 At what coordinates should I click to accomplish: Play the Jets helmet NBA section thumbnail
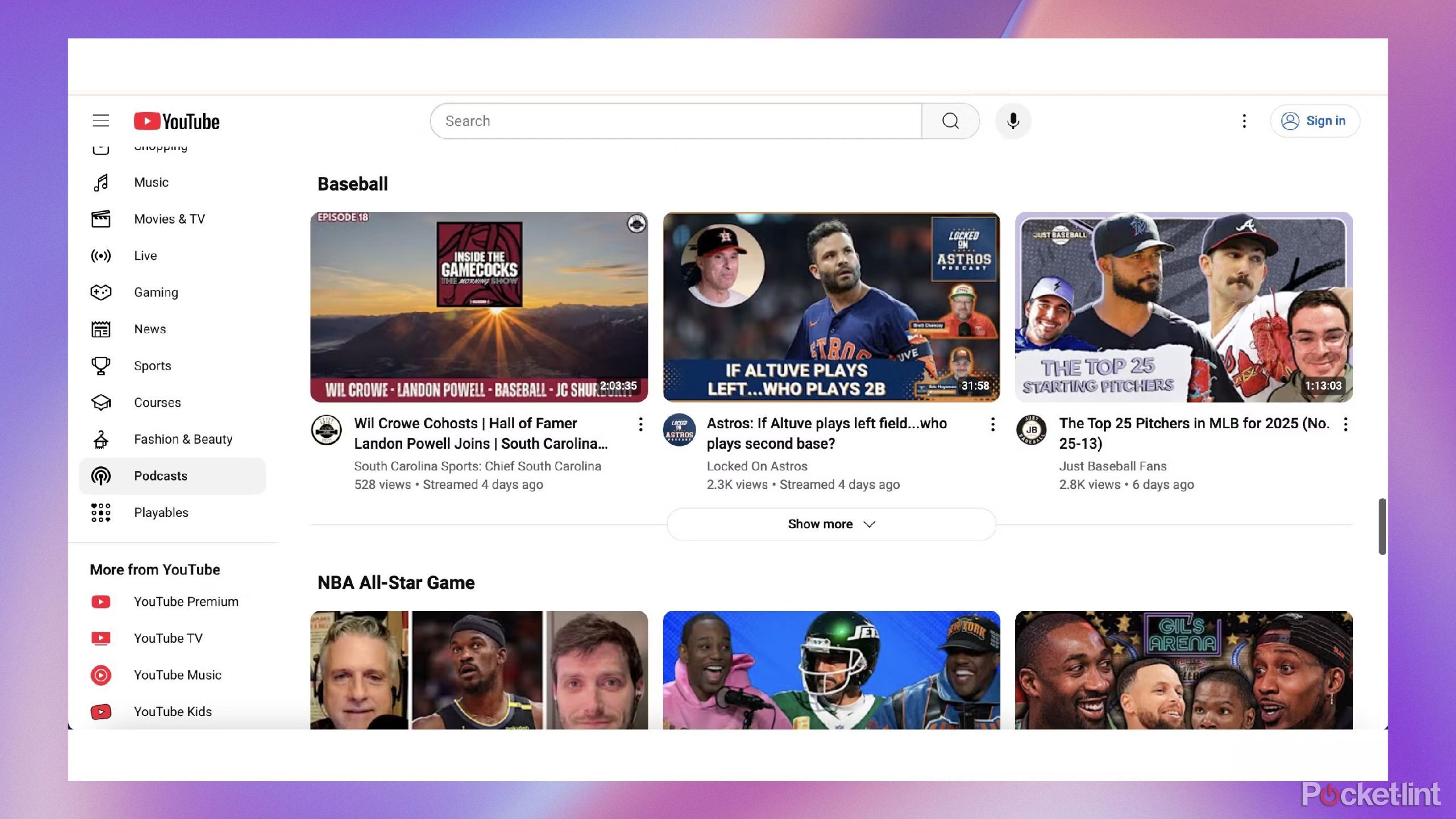pyautogui.click(x=831, y=670)
